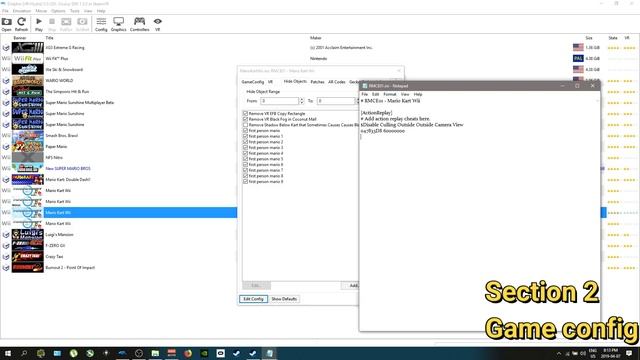Open the Emulation menu in Dolphin
This screenshot has width=640, height=360.
[22, 11]
